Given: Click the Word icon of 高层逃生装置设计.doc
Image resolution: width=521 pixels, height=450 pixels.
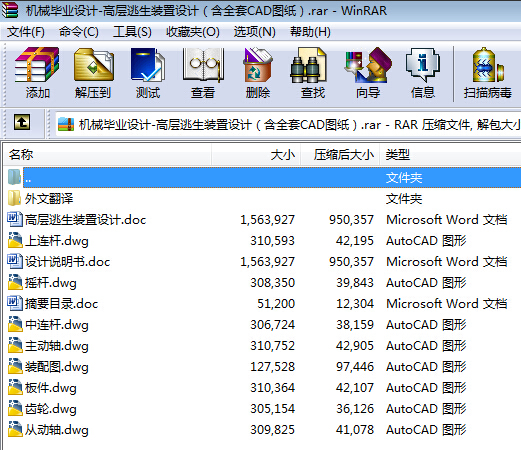Looking at the screenshot, I should [14, 219].
